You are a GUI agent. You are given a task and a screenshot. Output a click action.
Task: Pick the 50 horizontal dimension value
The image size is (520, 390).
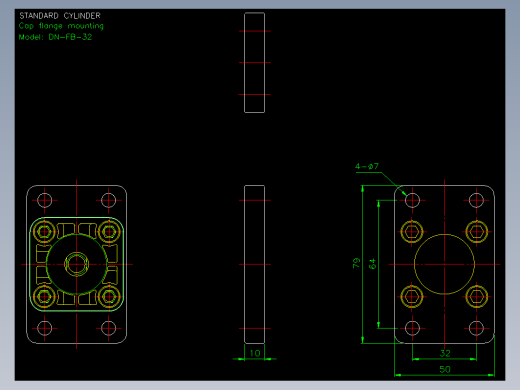[445, 369]
